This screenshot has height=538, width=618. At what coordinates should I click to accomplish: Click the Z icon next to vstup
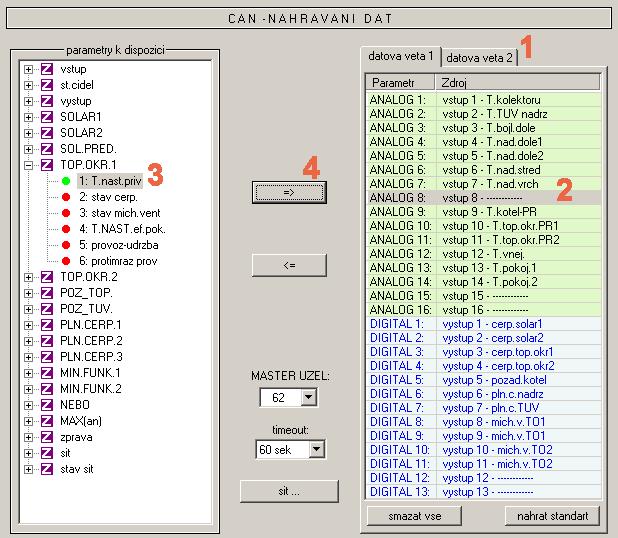coord(47,69)
